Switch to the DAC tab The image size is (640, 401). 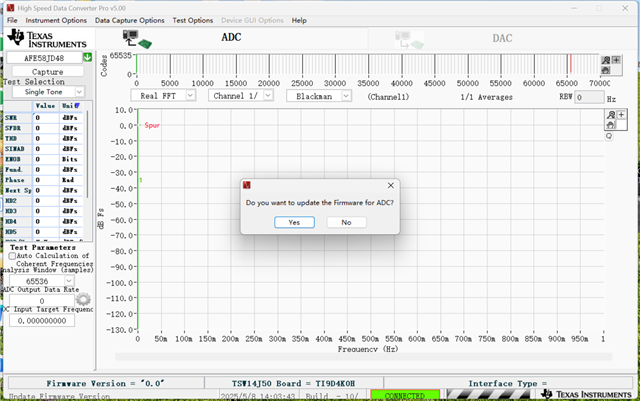point(502,38)
